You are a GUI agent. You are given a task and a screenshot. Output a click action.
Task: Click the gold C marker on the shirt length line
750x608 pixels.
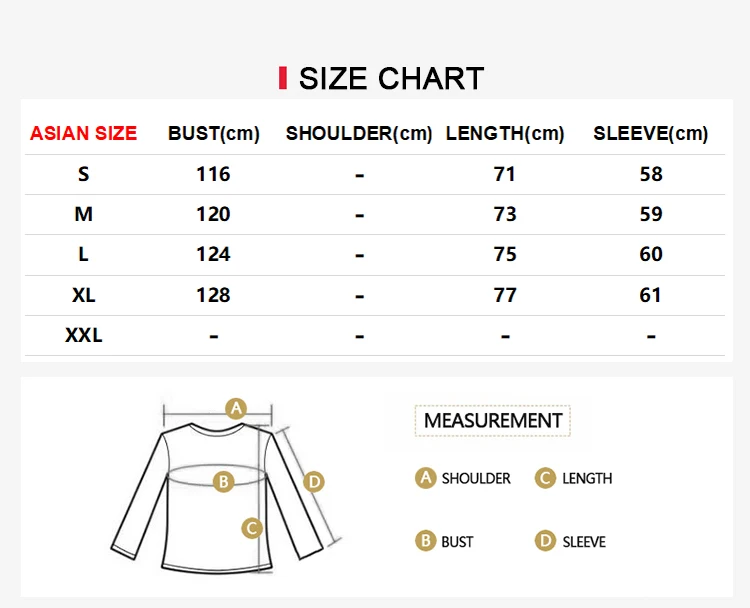[252, 528]
